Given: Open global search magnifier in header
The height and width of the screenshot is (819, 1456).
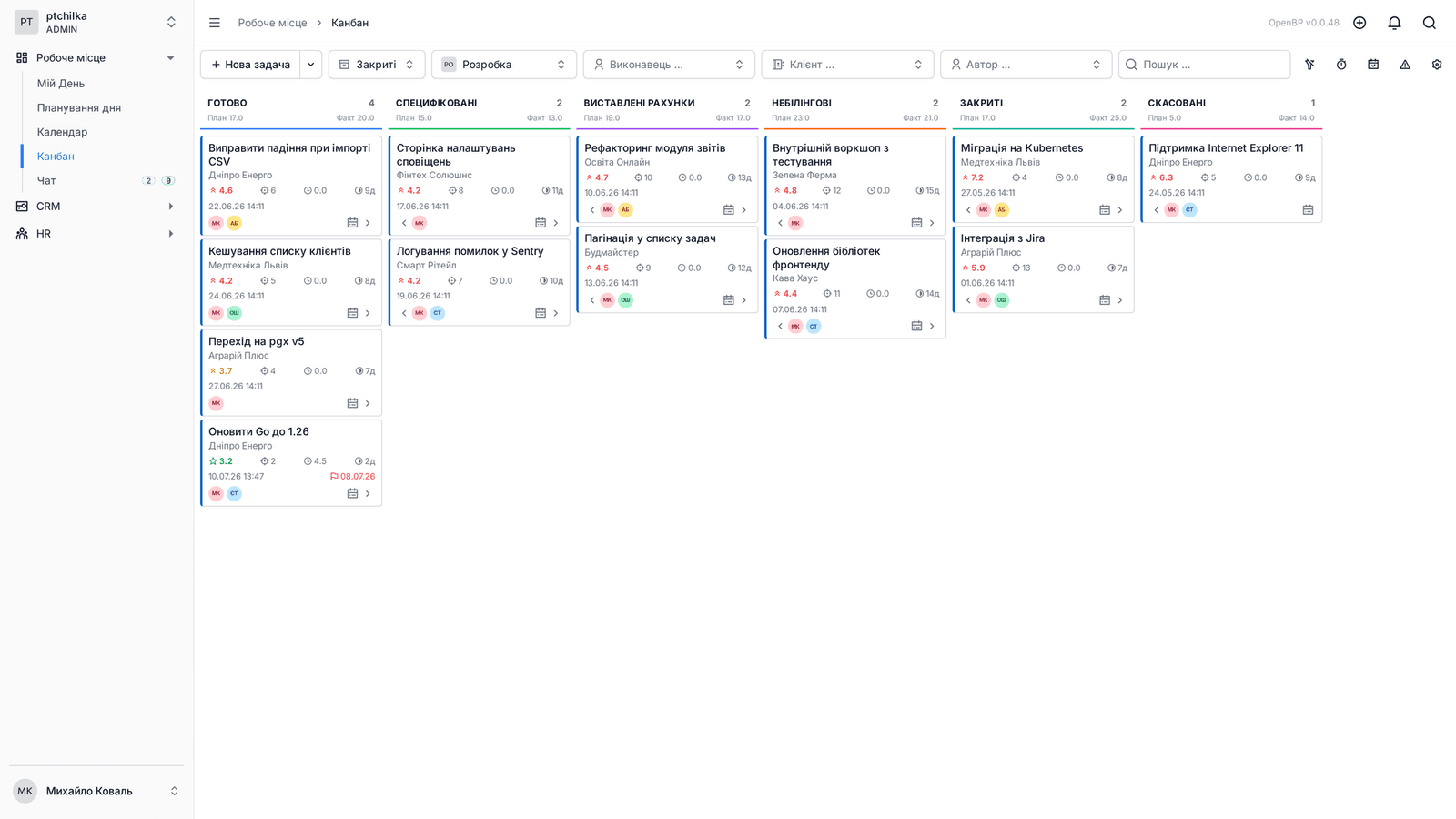Looking at the screenshot, I should [1429, 23].
